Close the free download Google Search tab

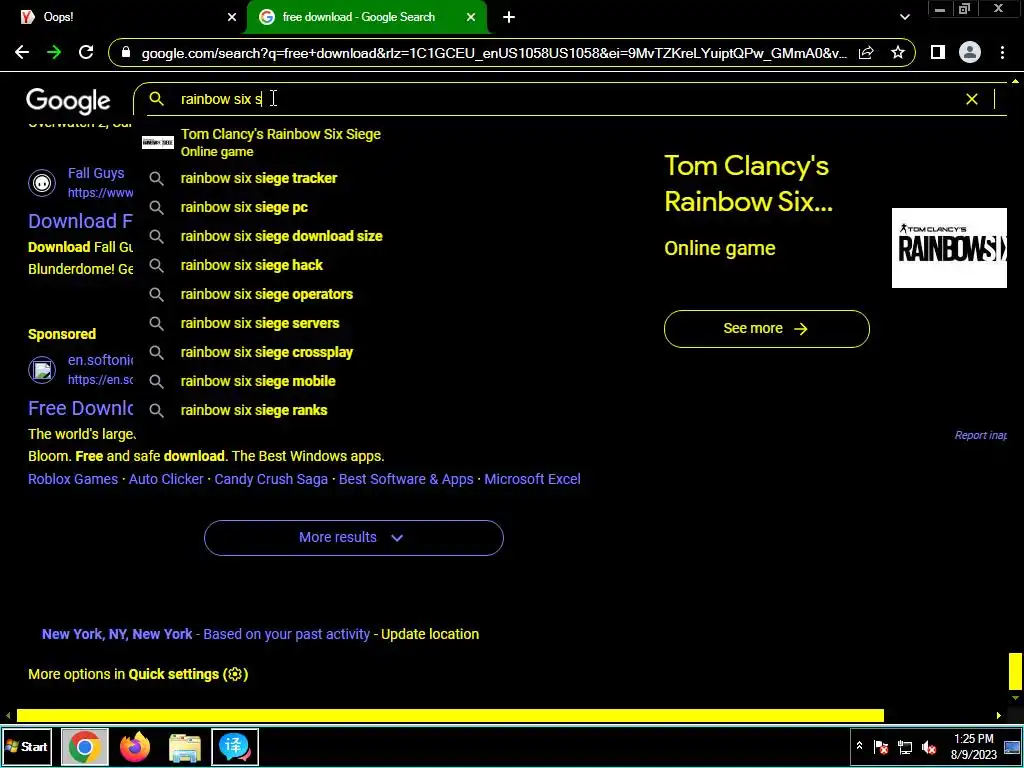[x=471, y=18]
